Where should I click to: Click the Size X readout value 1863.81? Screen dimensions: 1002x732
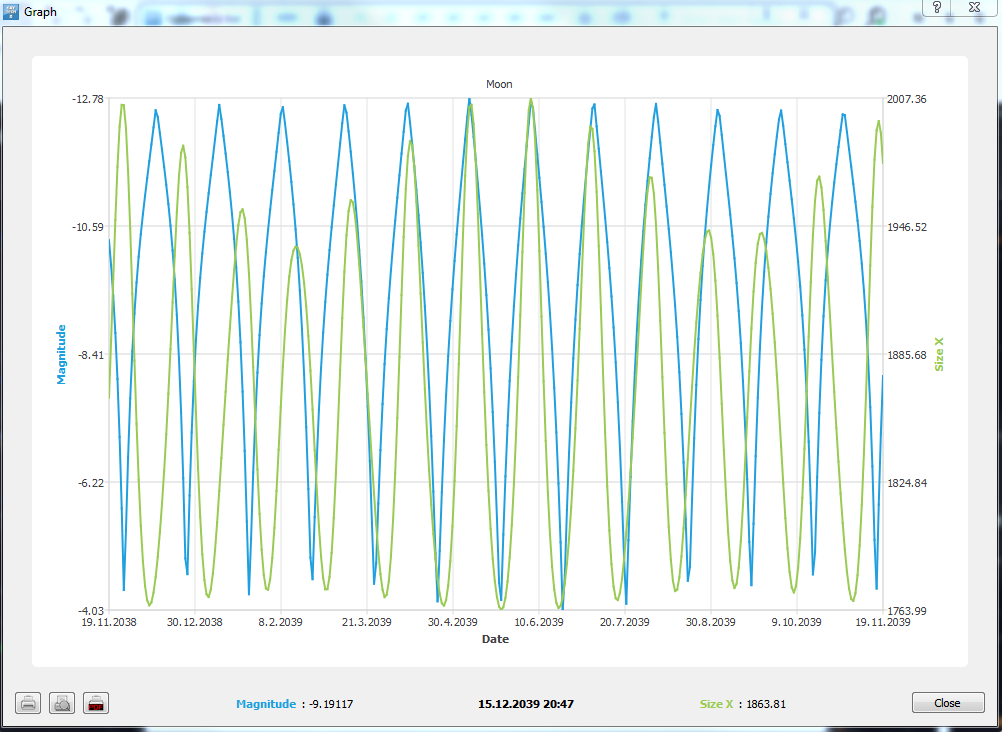click(766, 704)
